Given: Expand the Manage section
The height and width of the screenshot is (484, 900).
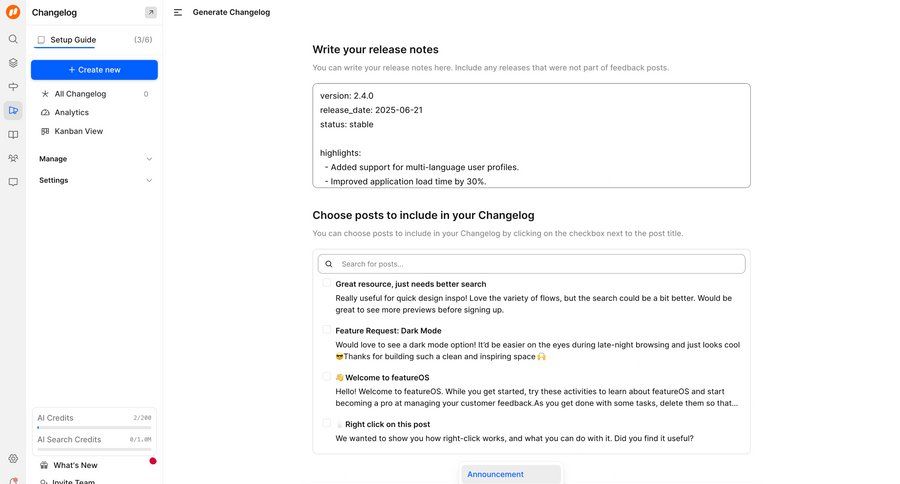Looking at the screenshot, I should 94,158.
